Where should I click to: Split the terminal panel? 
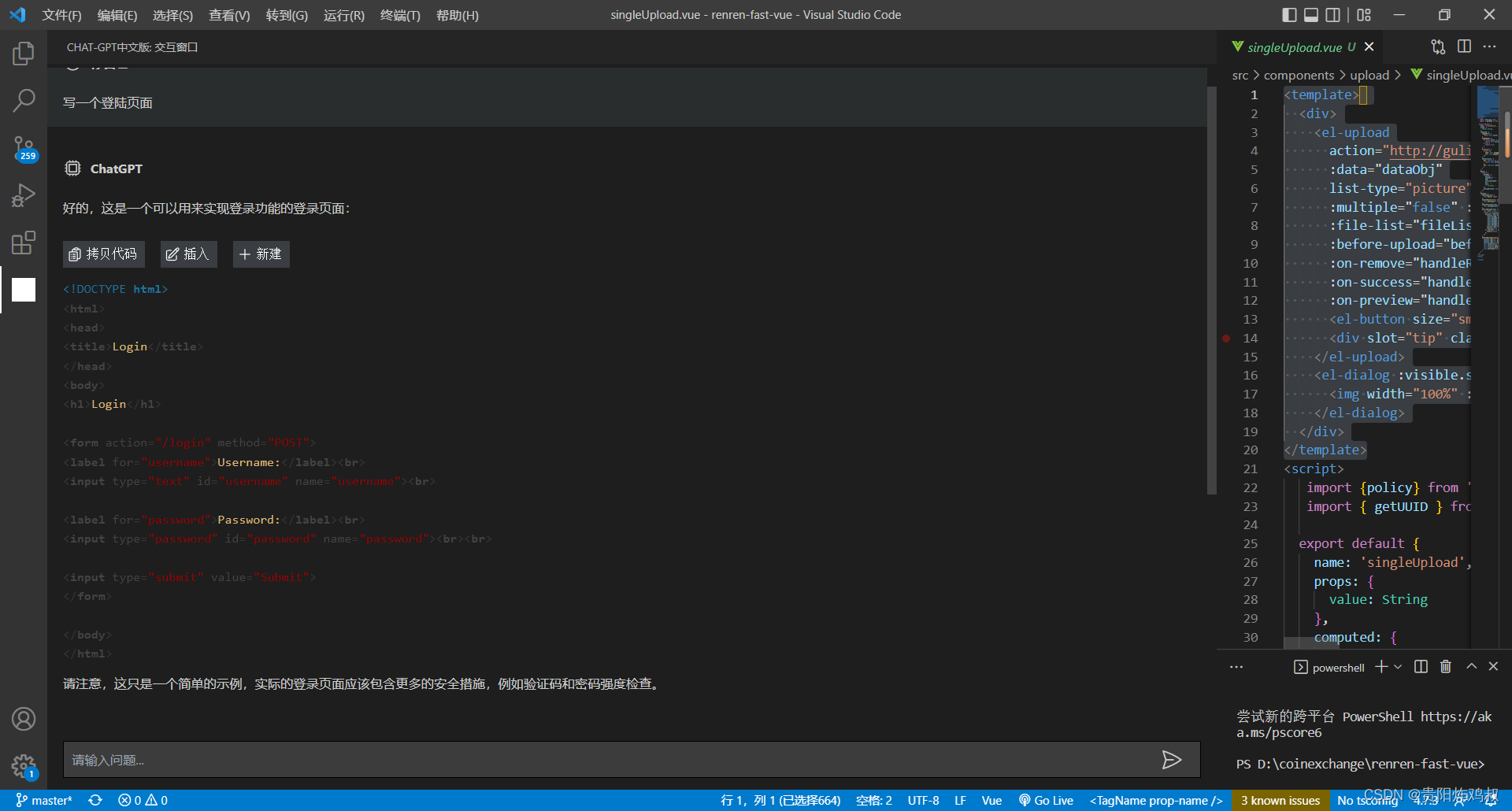(x=1421, y=666)
